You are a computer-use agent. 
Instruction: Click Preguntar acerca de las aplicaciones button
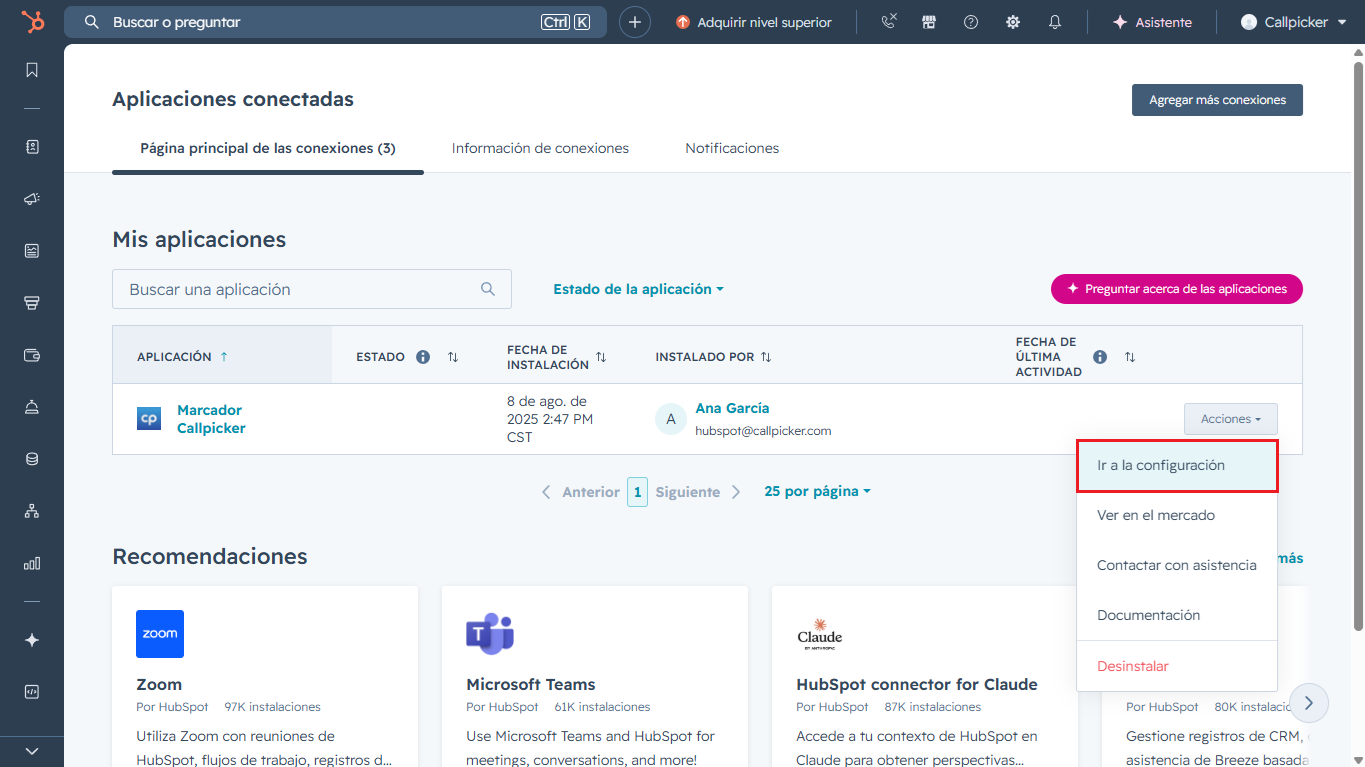(x=1177, y=289)
